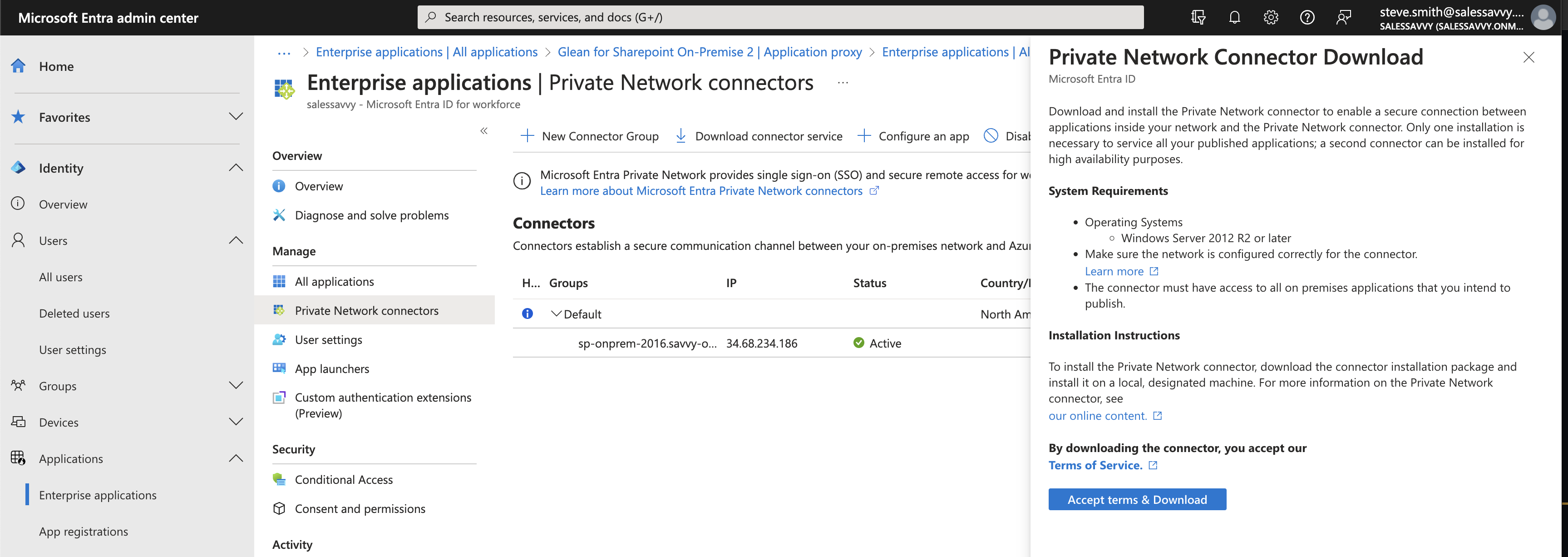Expand the Devices navigation section
The image size is (1568, 557).
236,422
